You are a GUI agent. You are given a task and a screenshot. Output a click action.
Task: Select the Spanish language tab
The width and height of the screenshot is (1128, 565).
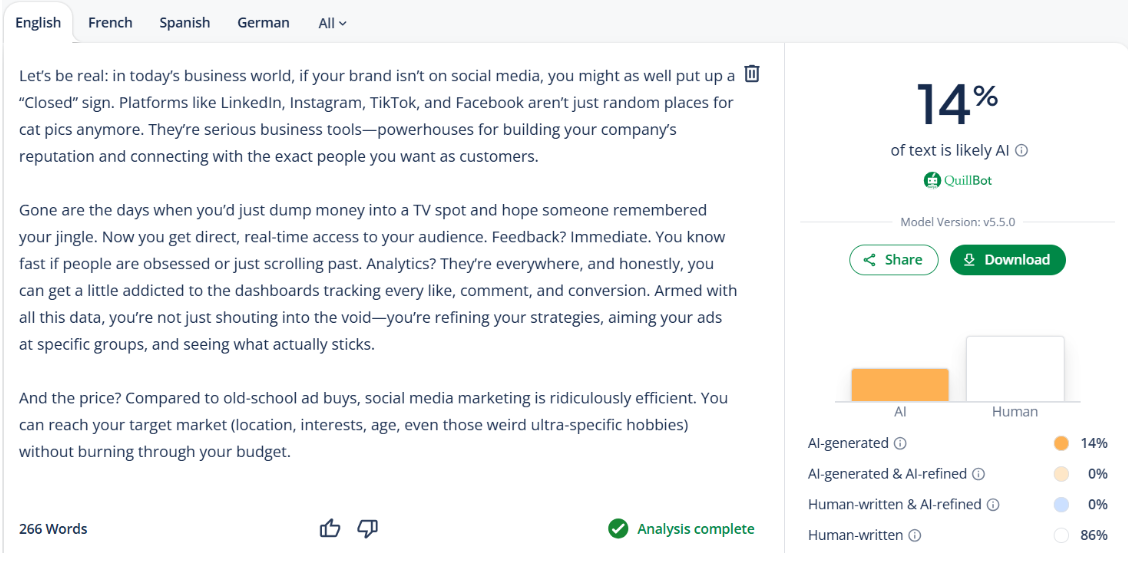[185, 22]
